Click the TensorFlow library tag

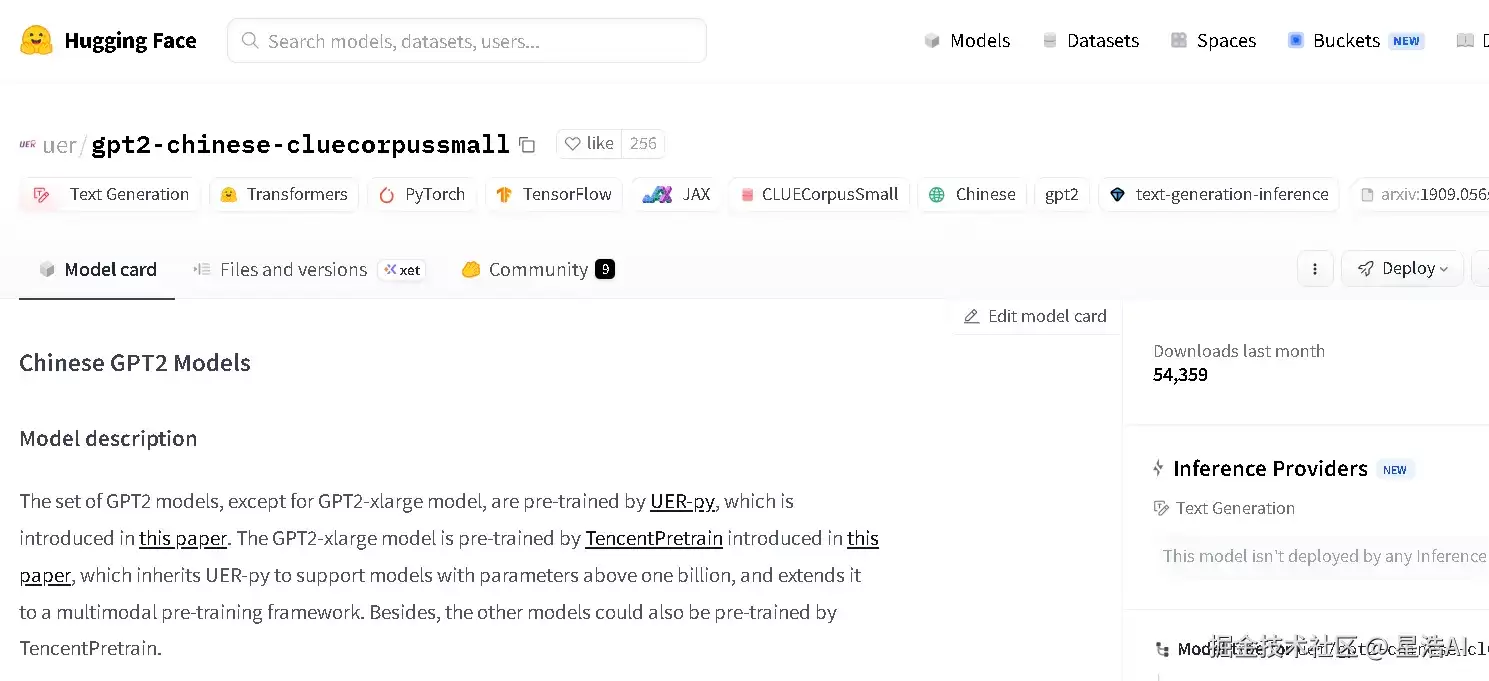point(554,195)
